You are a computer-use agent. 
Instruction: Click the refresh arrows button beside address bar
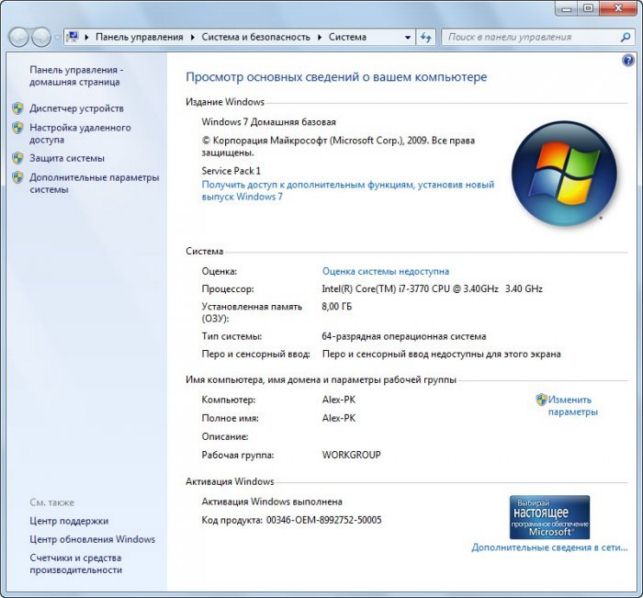426,37
